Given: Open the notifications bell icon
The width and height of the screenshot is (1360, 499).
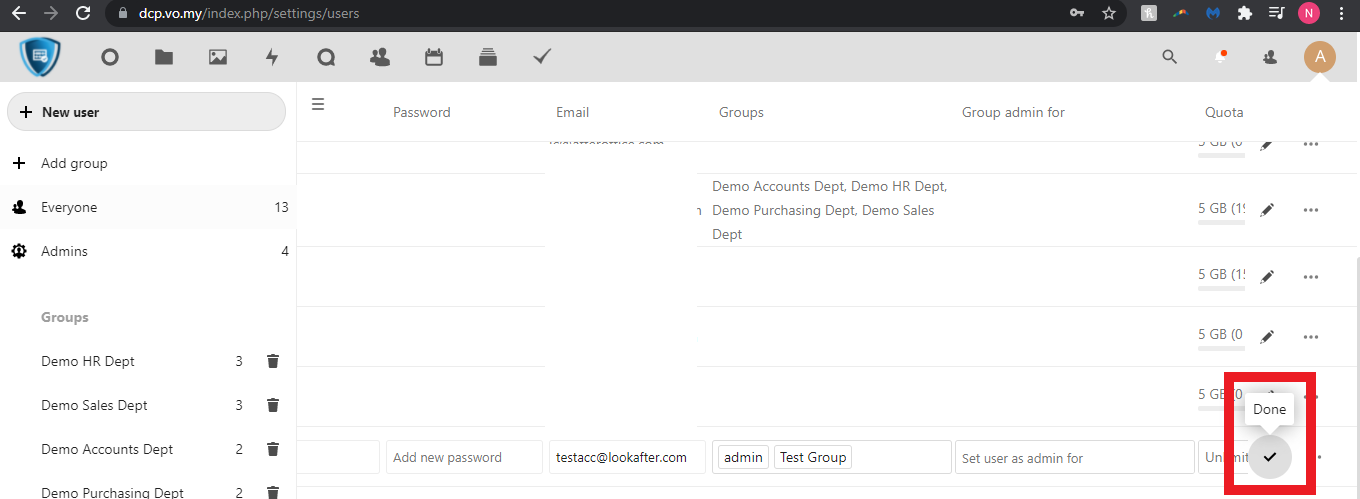Looking at the screenshot, I should (x=1221, y=57).
